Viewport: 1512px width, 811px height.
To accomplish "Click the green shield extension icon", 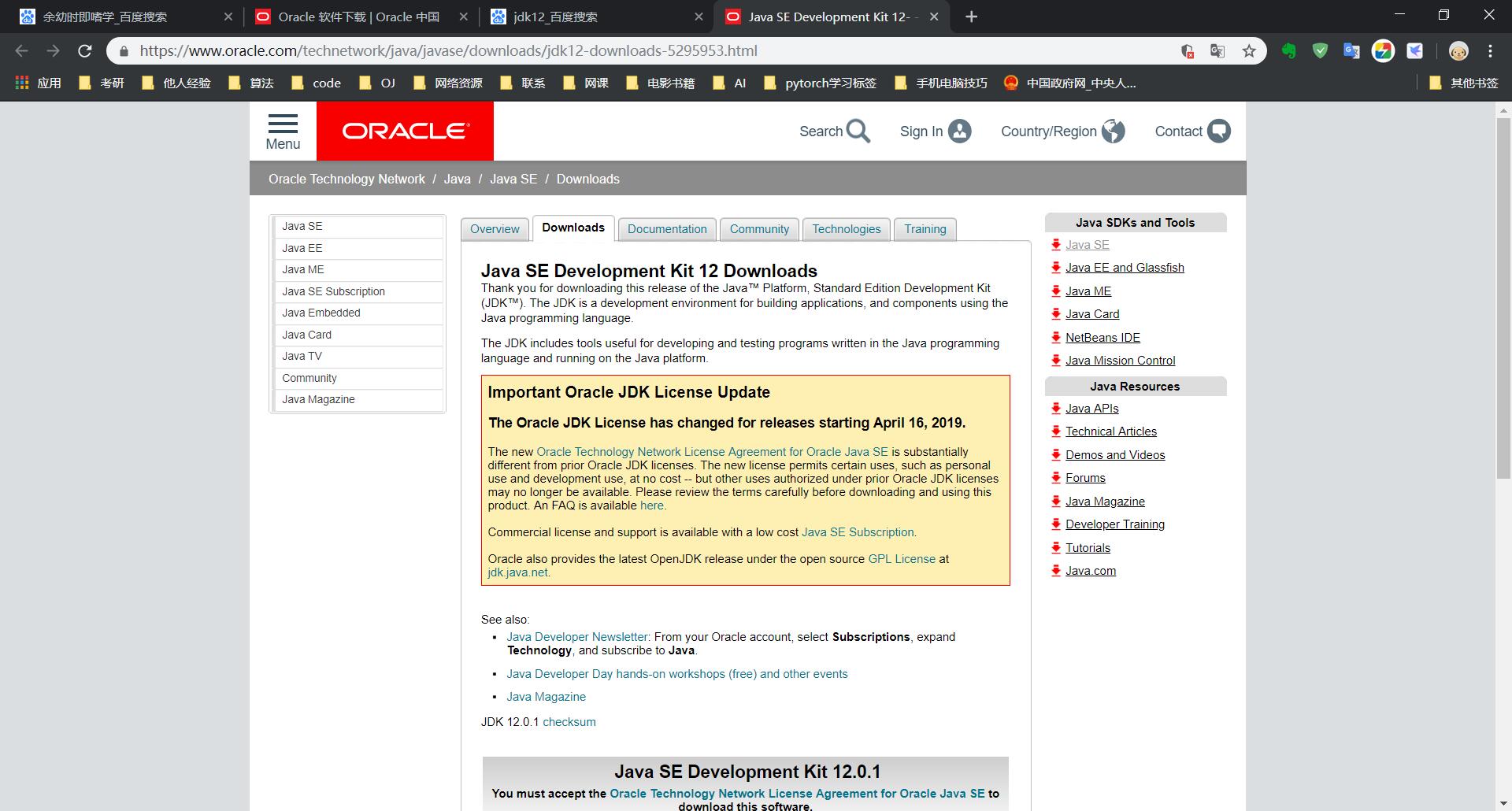I will click(1320, 51).
